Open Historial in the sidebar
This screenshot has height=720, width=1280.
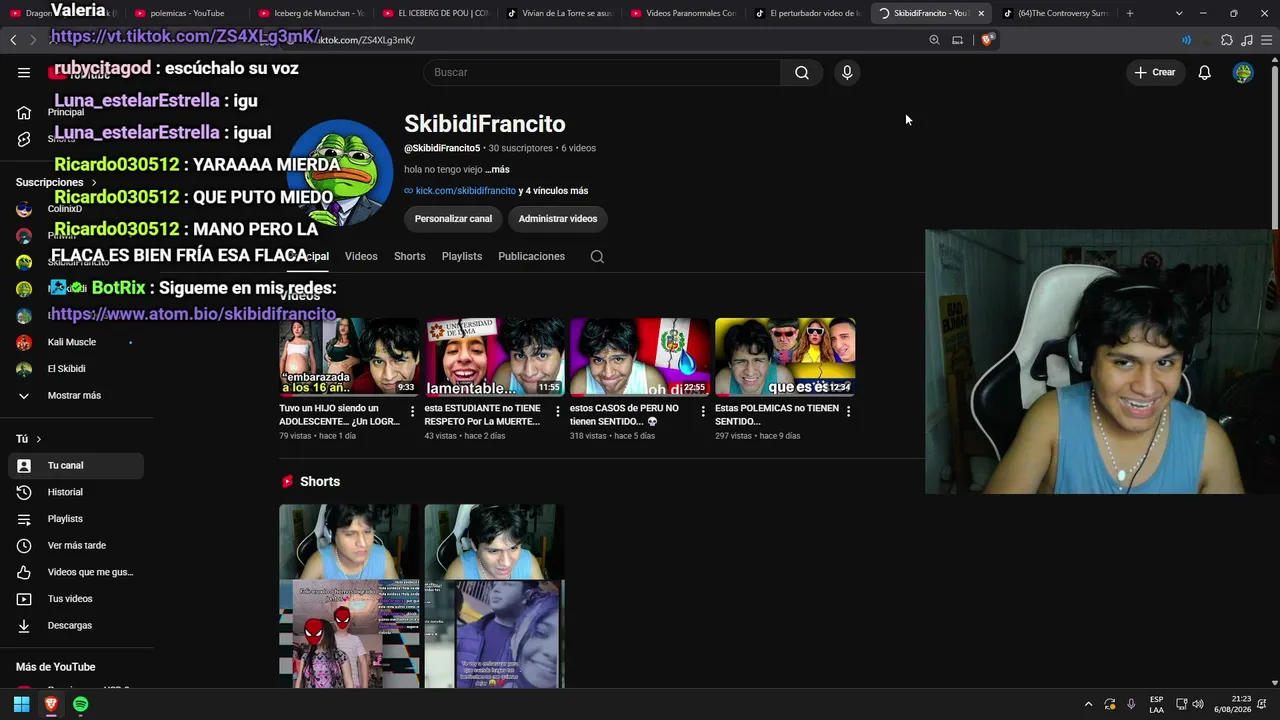click(x=76, y=492)
